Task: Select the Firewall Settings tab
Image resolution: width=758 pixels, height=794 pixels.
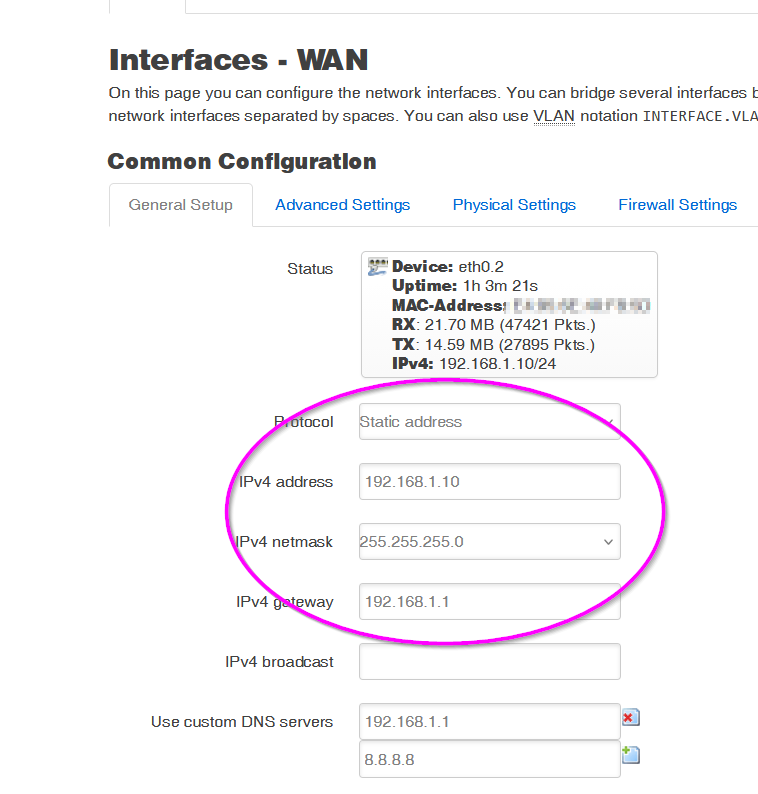Action: 677,205
